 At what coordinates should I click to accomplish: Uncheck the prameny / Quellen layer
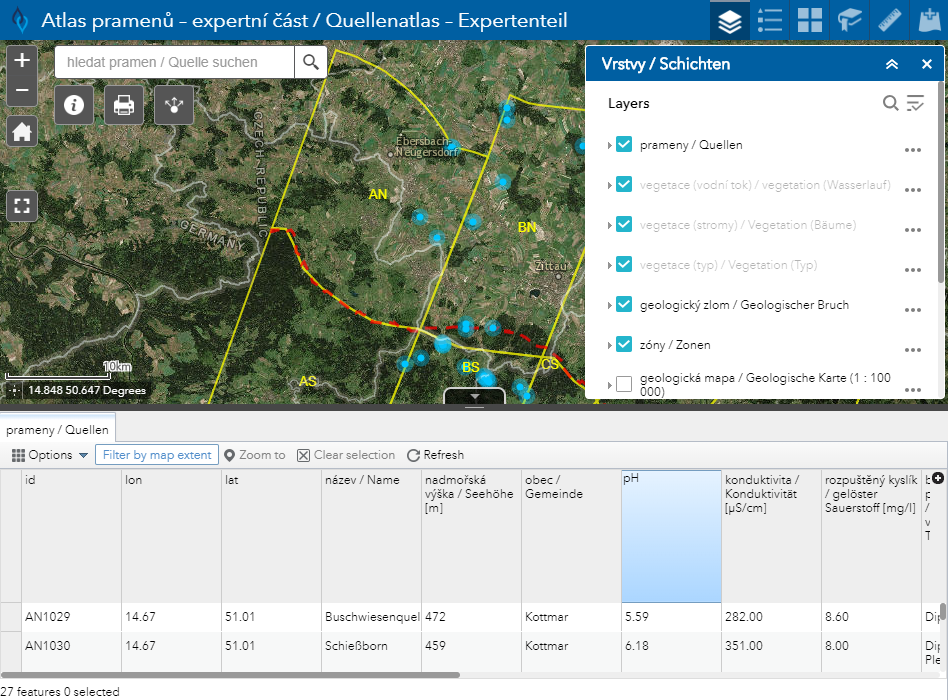tap(624, 145)
